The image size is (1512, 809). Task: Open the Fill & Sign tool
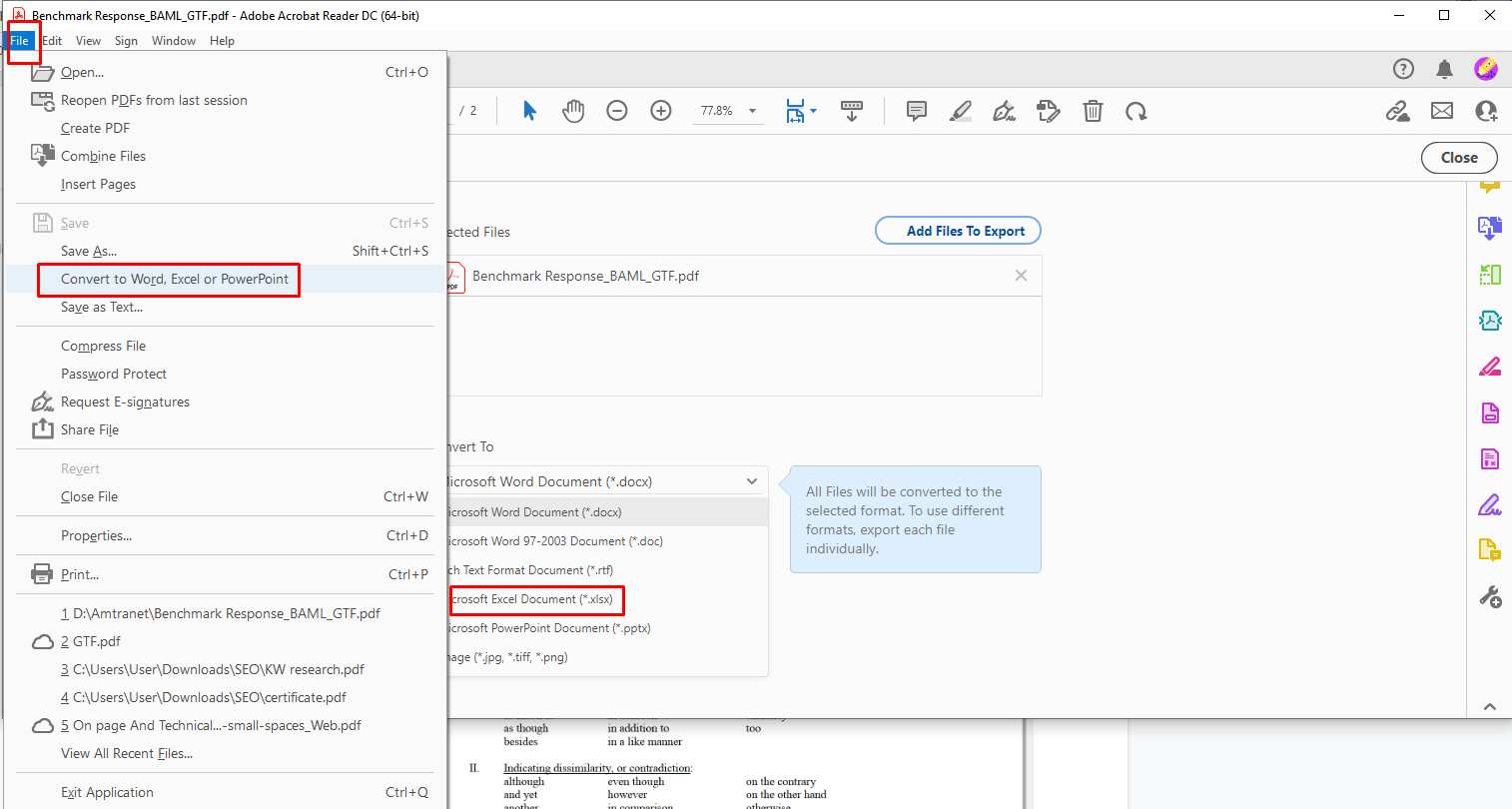(x=1490, y=504)
